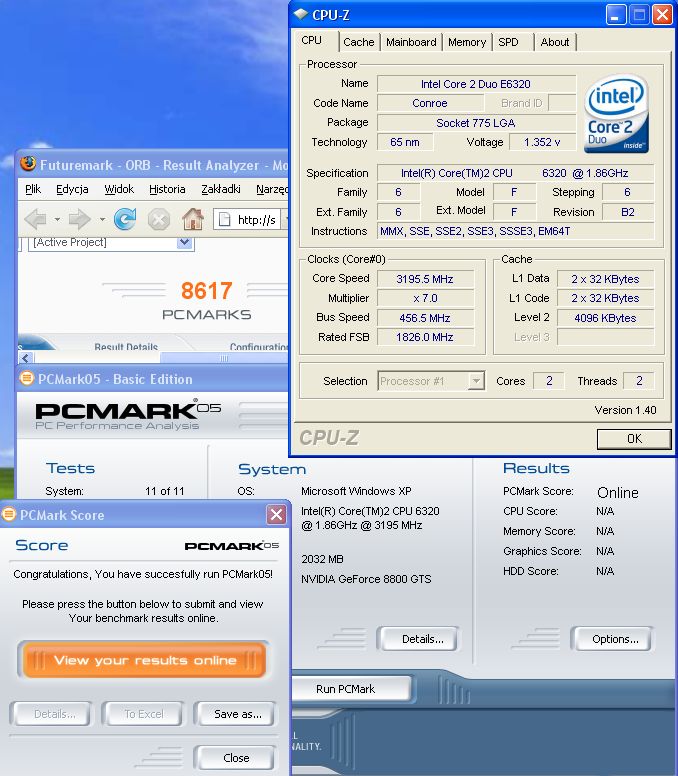Screen dimensions: 678x776
Task: Go back using Firefox back arrow
Action: coord(35,219)
